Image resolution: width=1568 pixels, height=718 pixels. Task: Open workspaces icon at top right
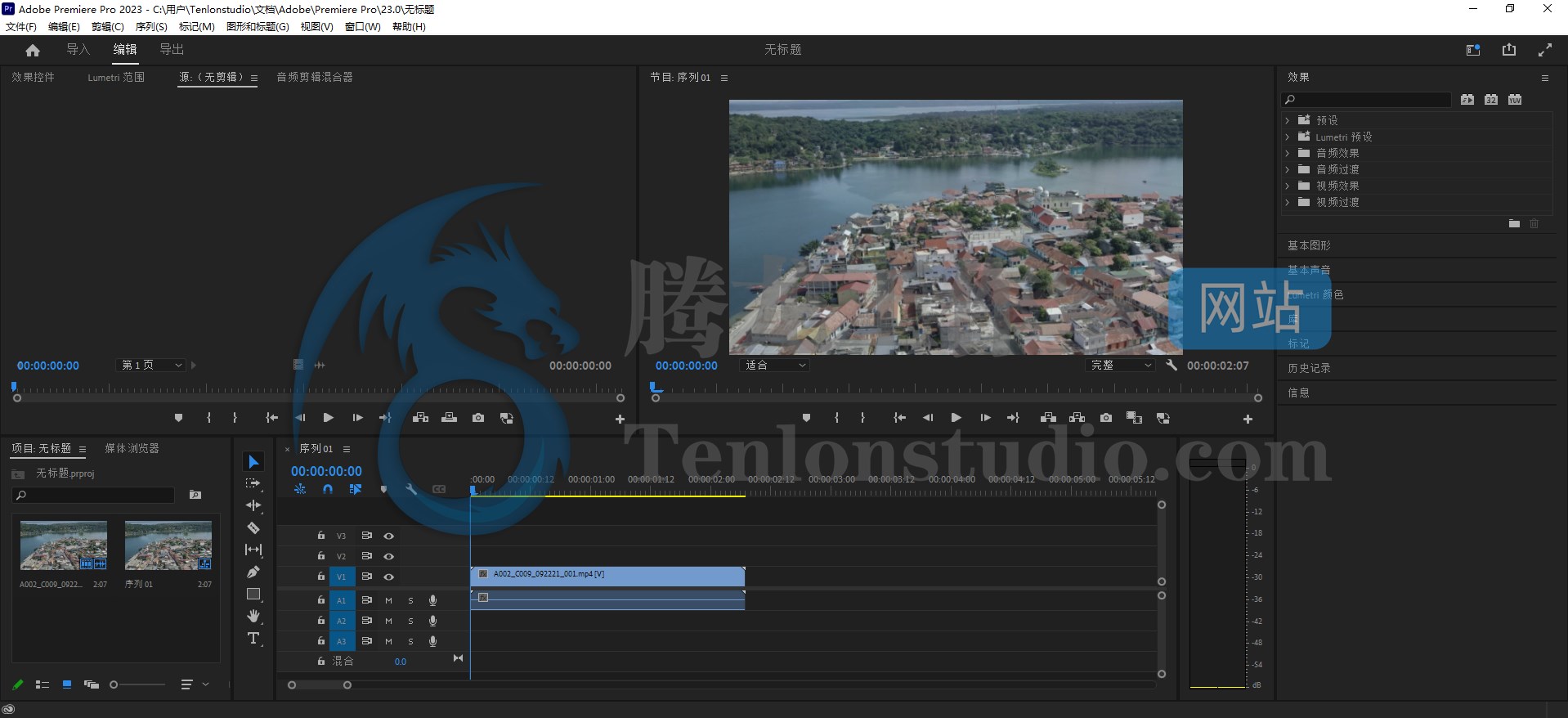[x=1473, y=50]
